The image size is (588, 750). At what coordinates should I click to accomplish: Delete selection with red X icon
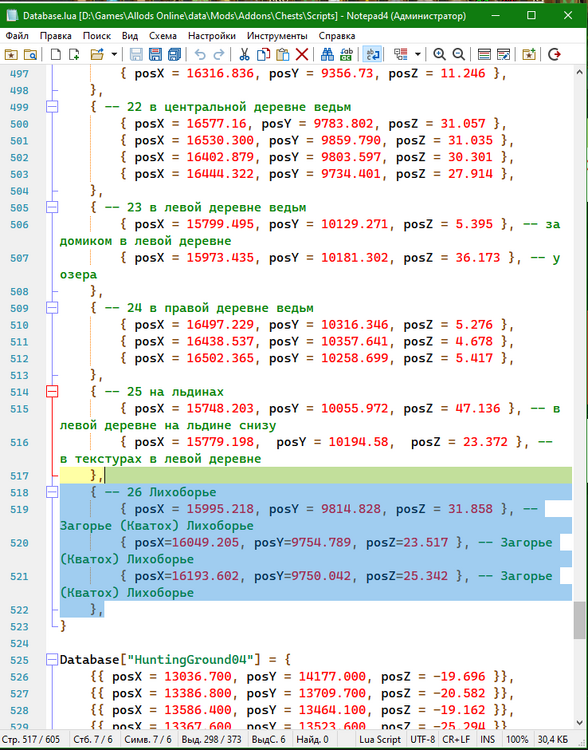(x=301, y=55)
